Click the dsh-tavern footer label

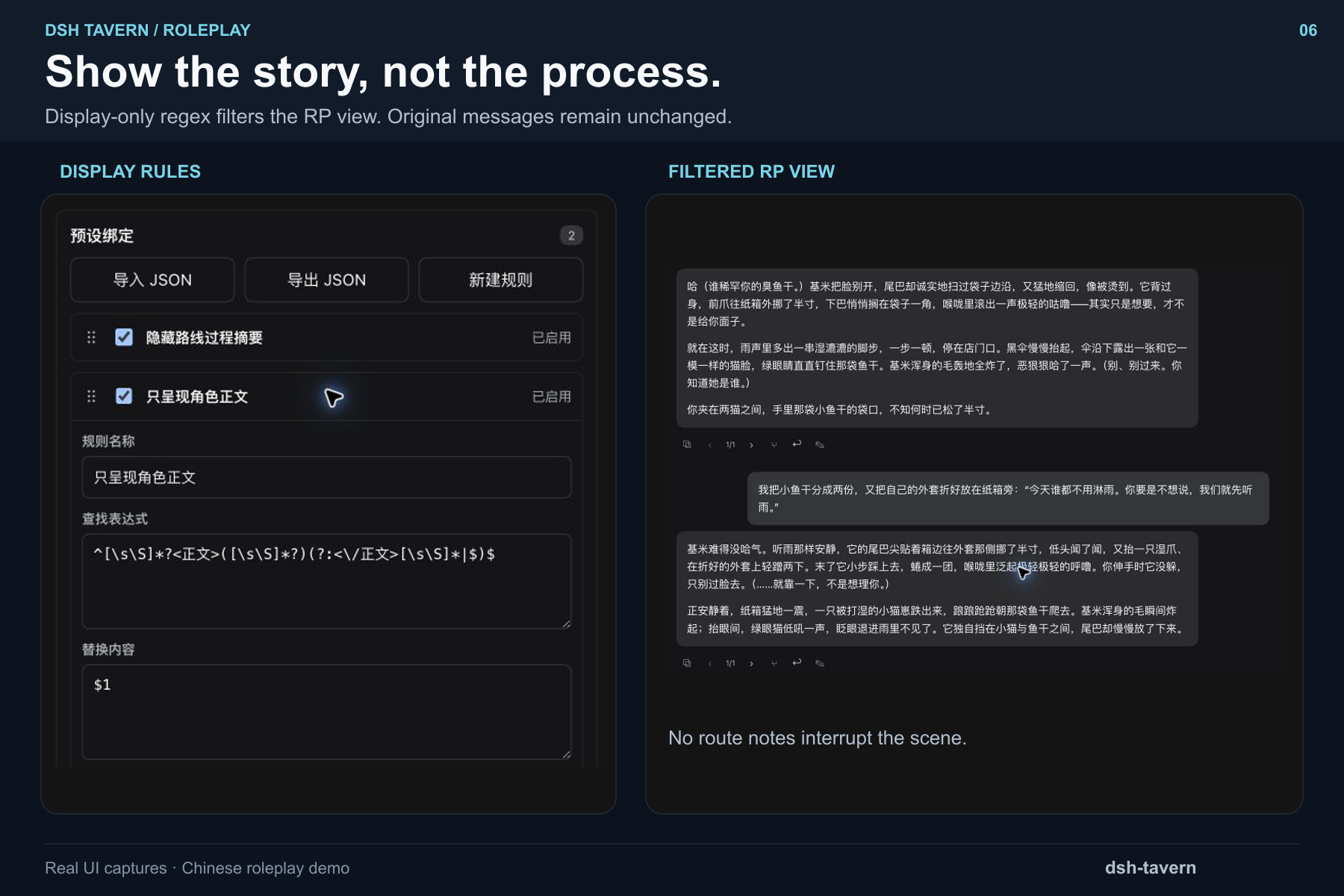pyautogui.click(x=1151, y=868)
